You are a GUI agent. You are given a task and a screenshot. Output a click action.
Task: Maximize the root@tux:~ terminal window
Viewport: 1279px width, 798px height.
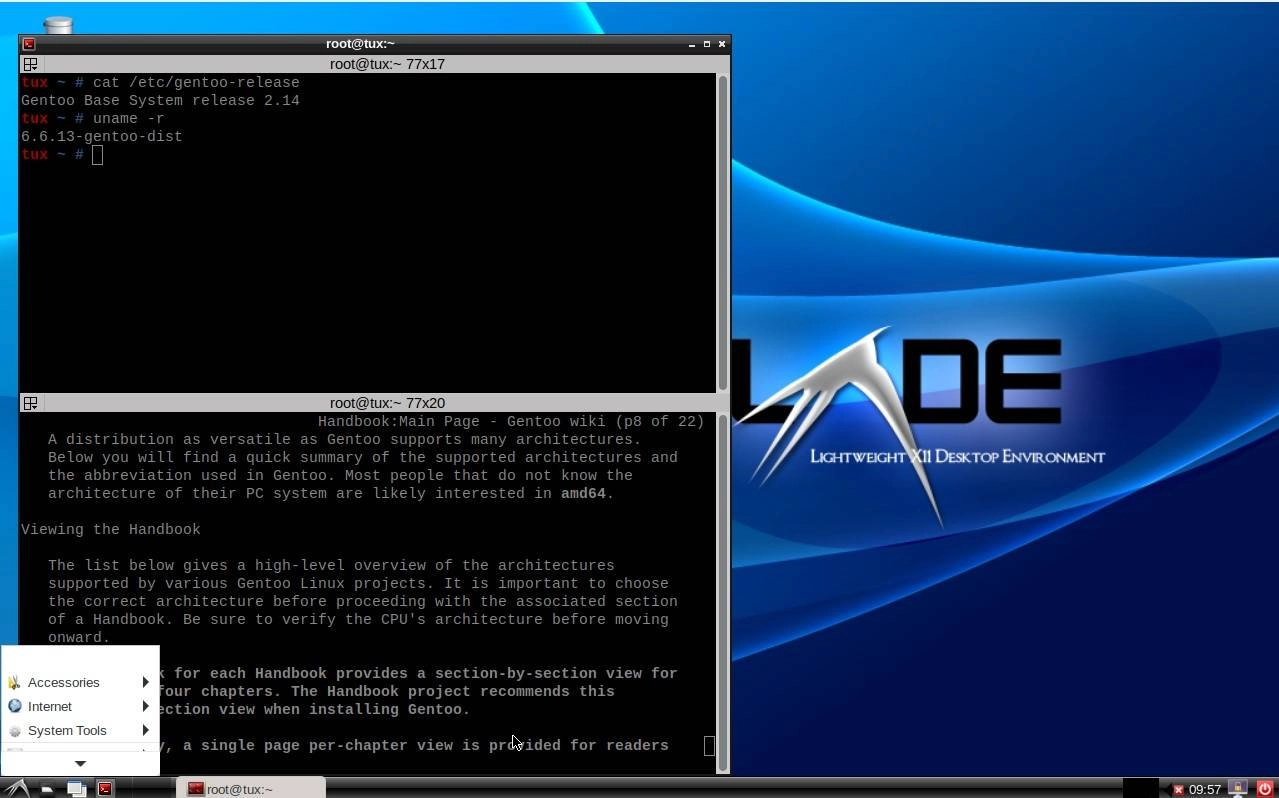707,44
